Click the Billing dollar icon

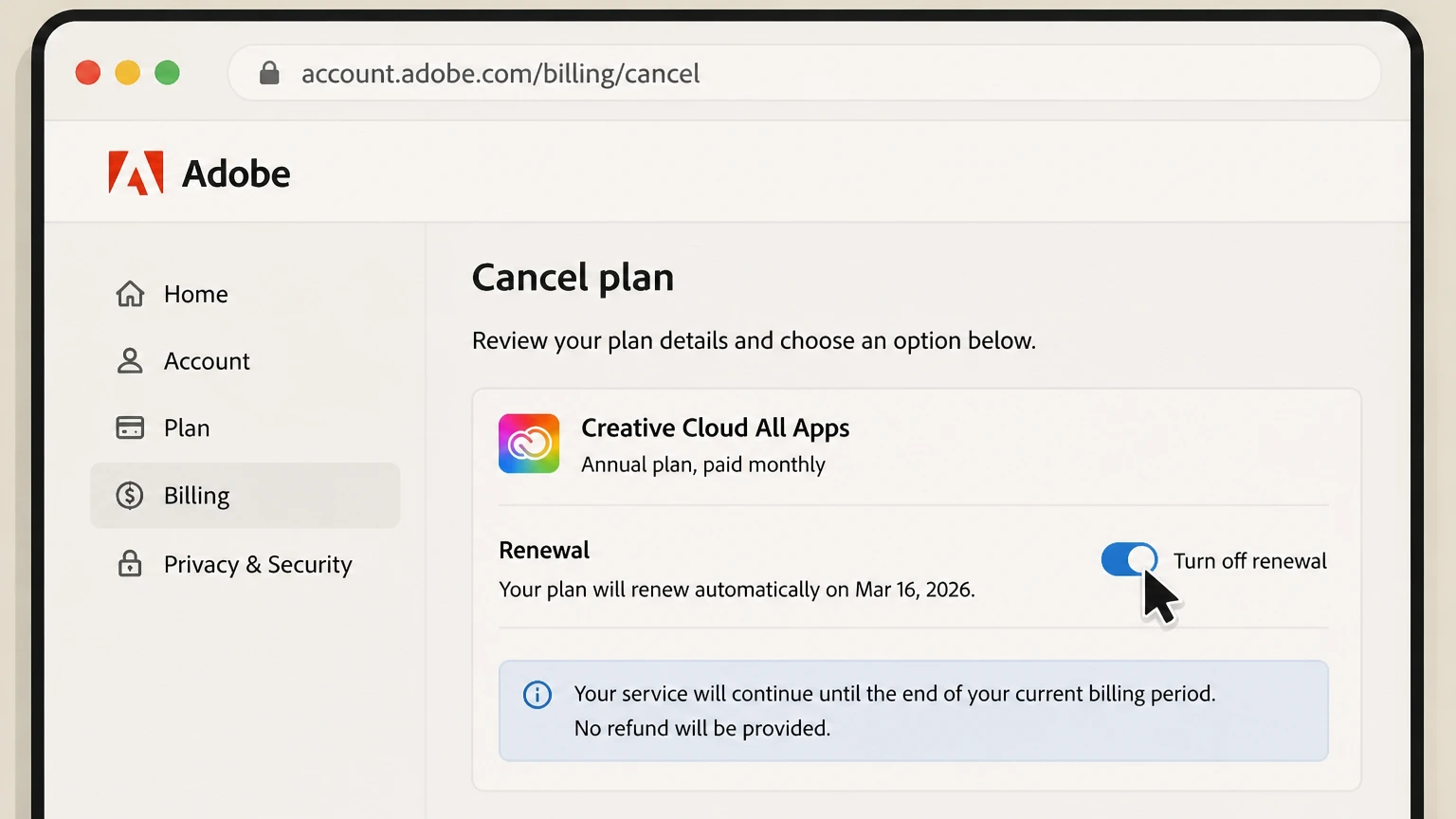(130, 495)
